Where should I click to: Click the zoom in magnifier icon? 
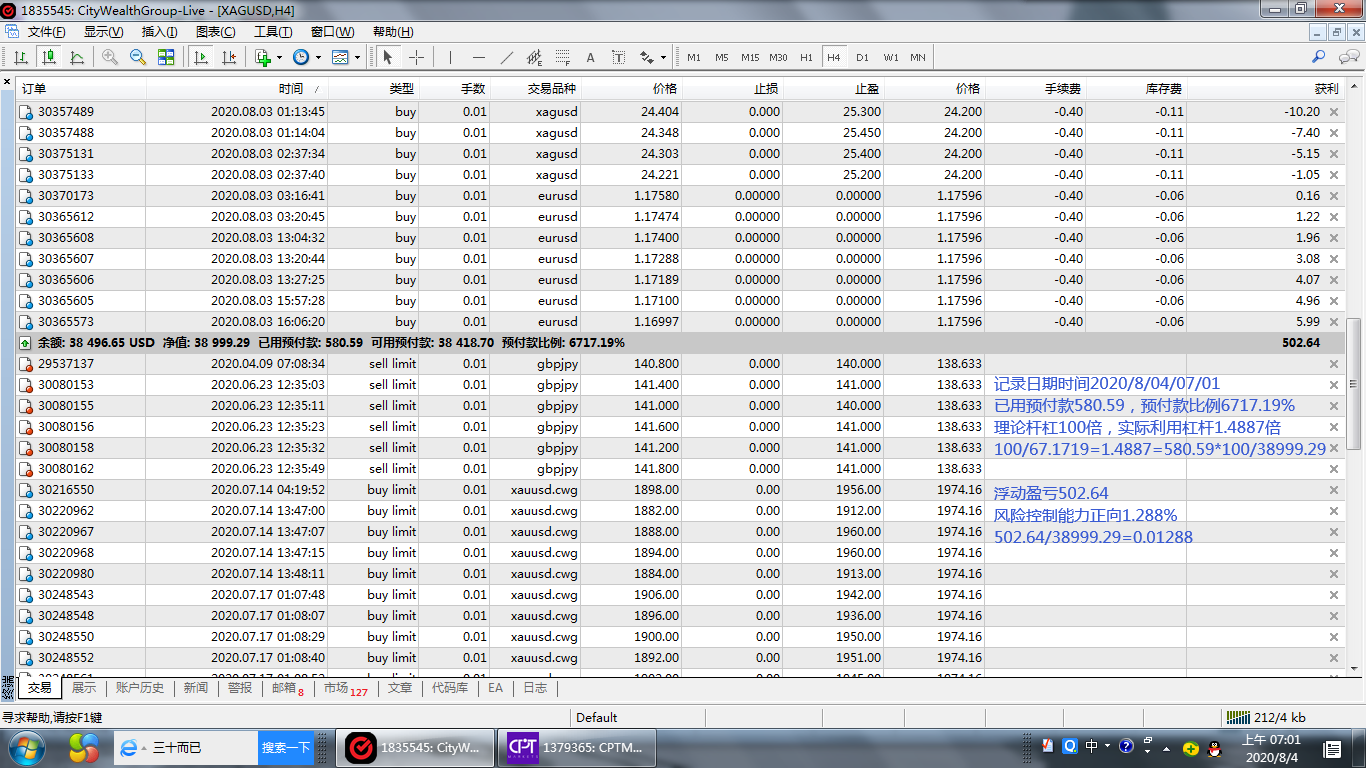click(x=110, y=57)
